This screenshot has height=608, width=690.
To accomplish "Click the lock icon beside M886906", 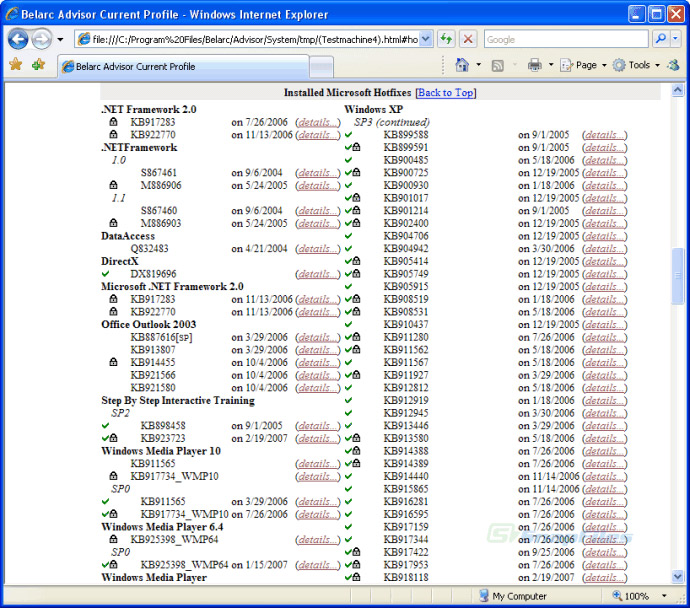I will (114, 185).
